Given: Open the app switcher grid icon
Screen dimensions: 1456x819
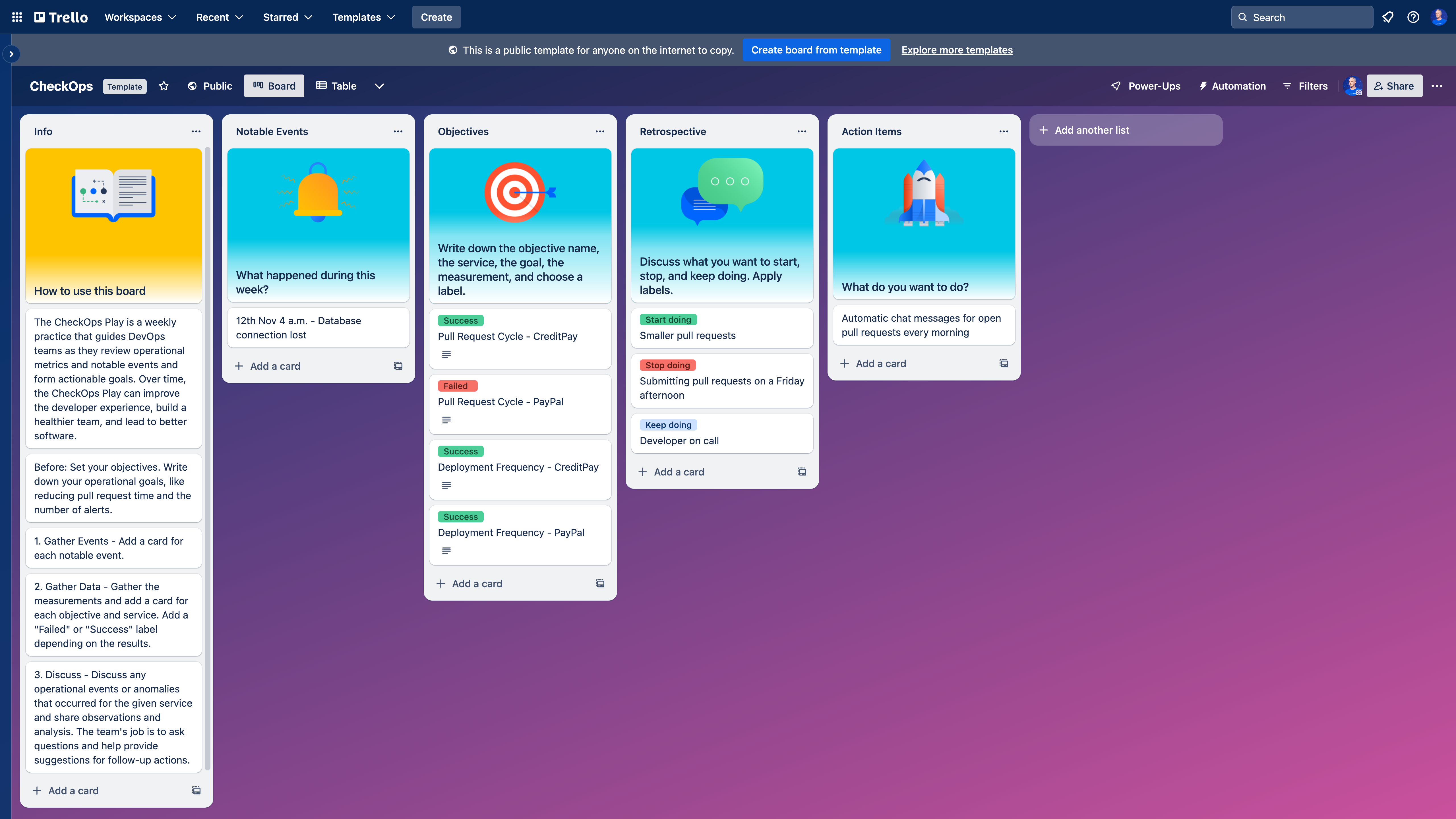Looking at the screenshot, I should coord(16,17).
